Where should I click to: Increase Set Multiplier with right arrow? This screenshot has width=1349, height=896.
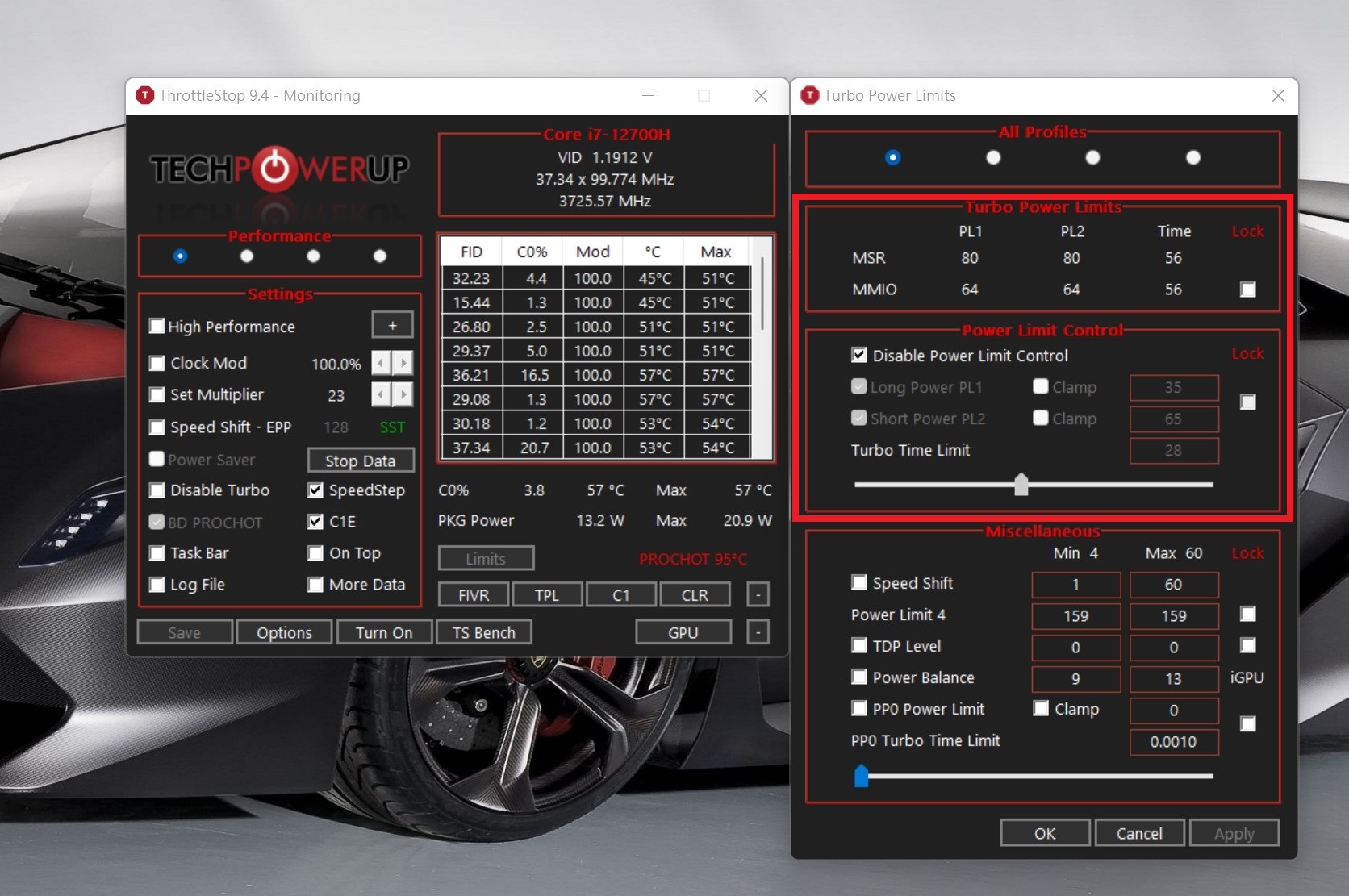[403, 394]
